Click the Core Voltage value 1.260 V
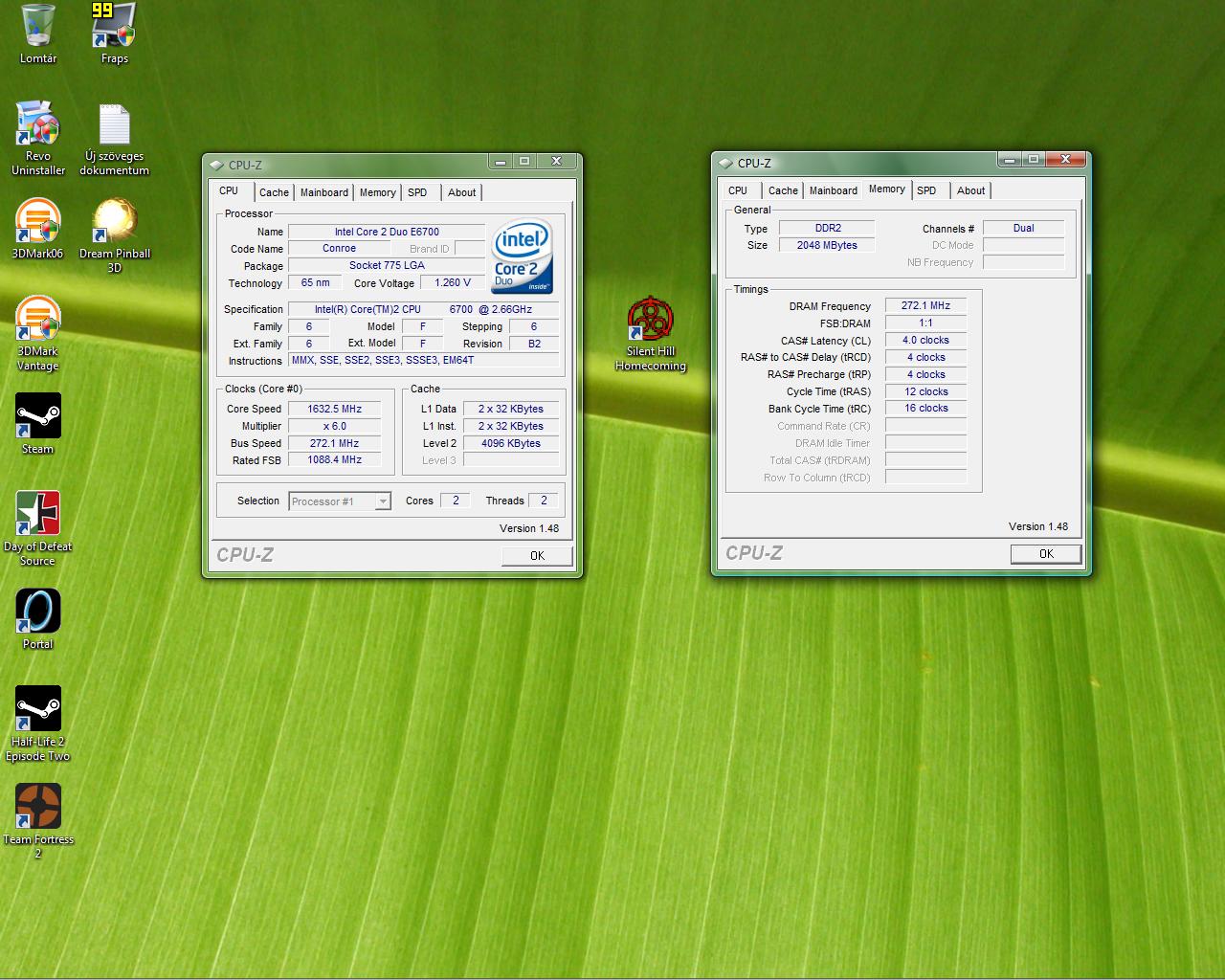This screenshot has height=980, width=1225. [x=453, y=283]
